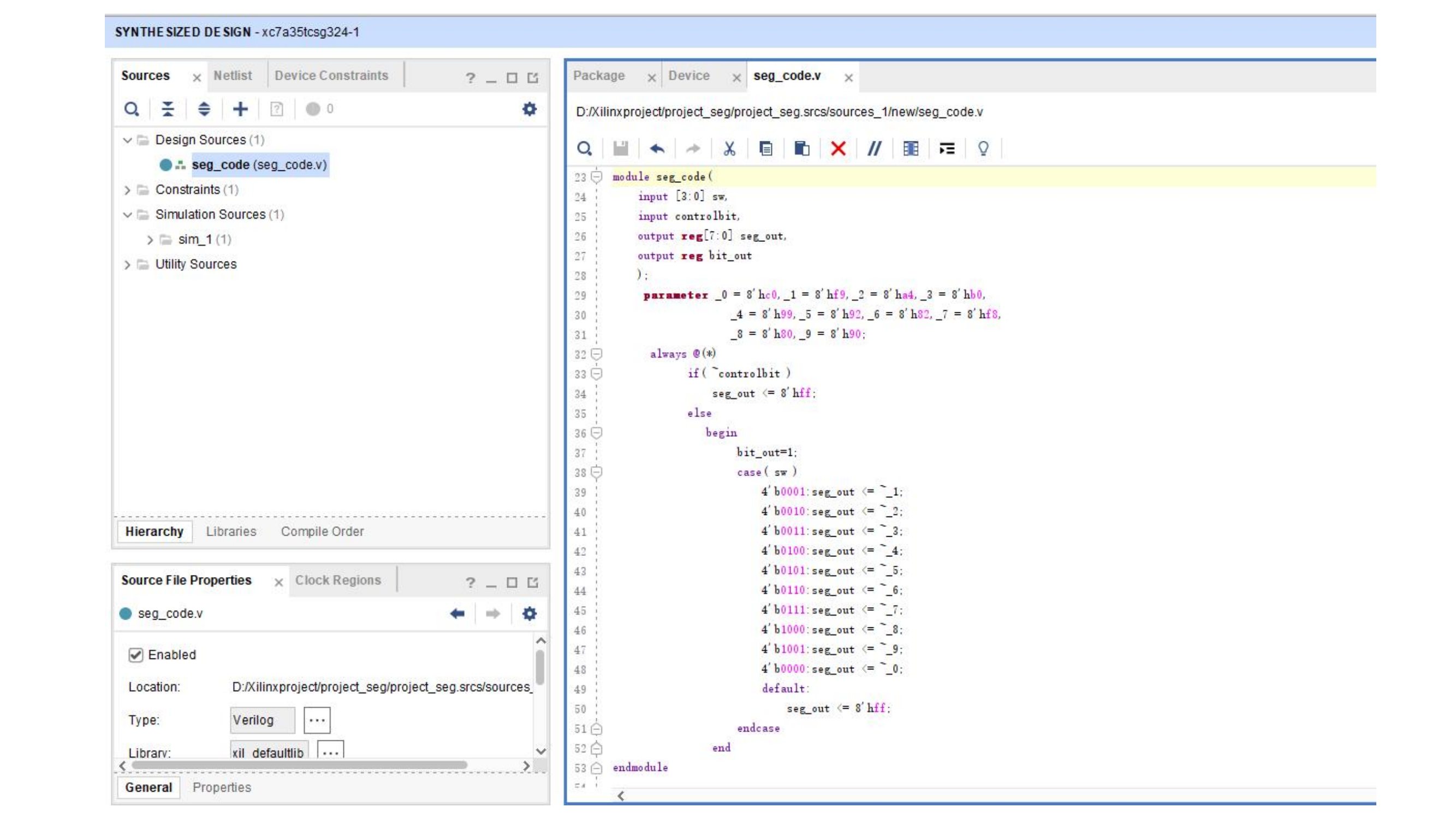1456x819 pixels.
Task: Click the Undo arrow in editor toolbar
Action: pos(657,149)
